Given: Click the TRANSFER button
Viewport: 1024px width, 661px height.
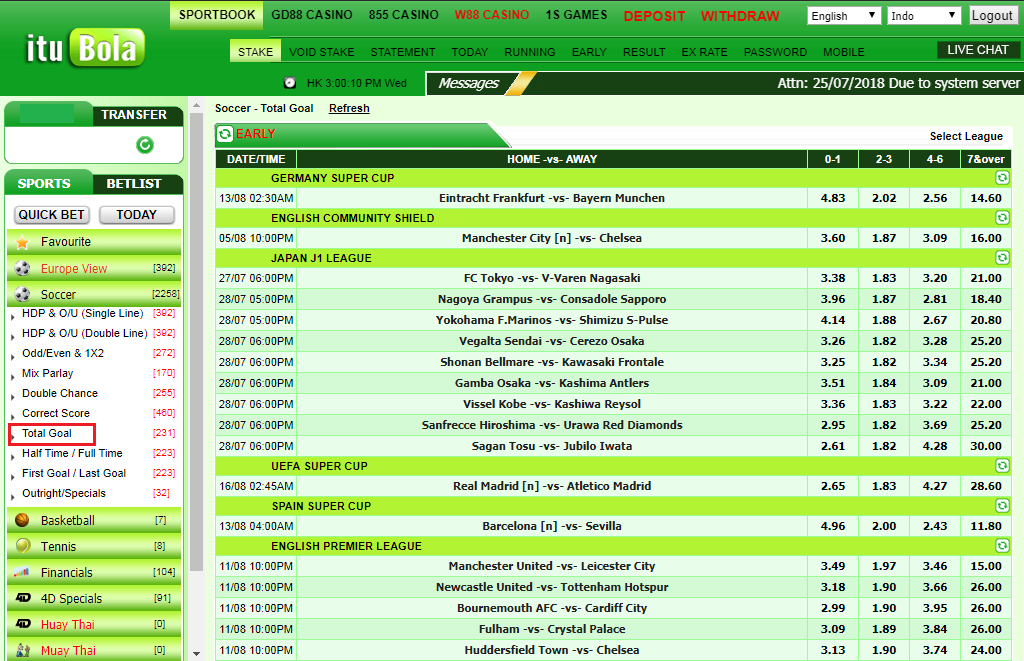Looking at the screenshot, I should pos(134,114).
